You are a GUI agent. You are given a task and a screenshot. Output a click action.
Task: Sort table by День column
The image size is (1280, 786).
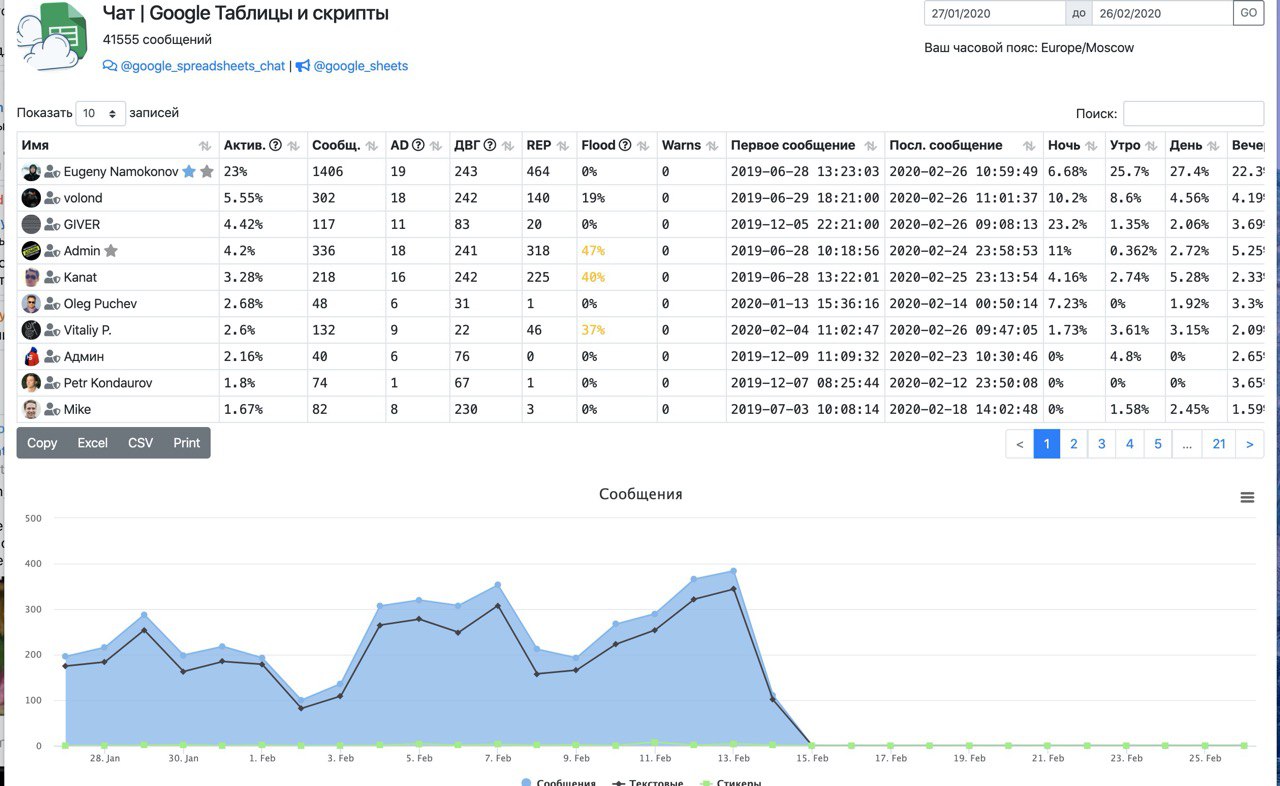pos(1195,145)
